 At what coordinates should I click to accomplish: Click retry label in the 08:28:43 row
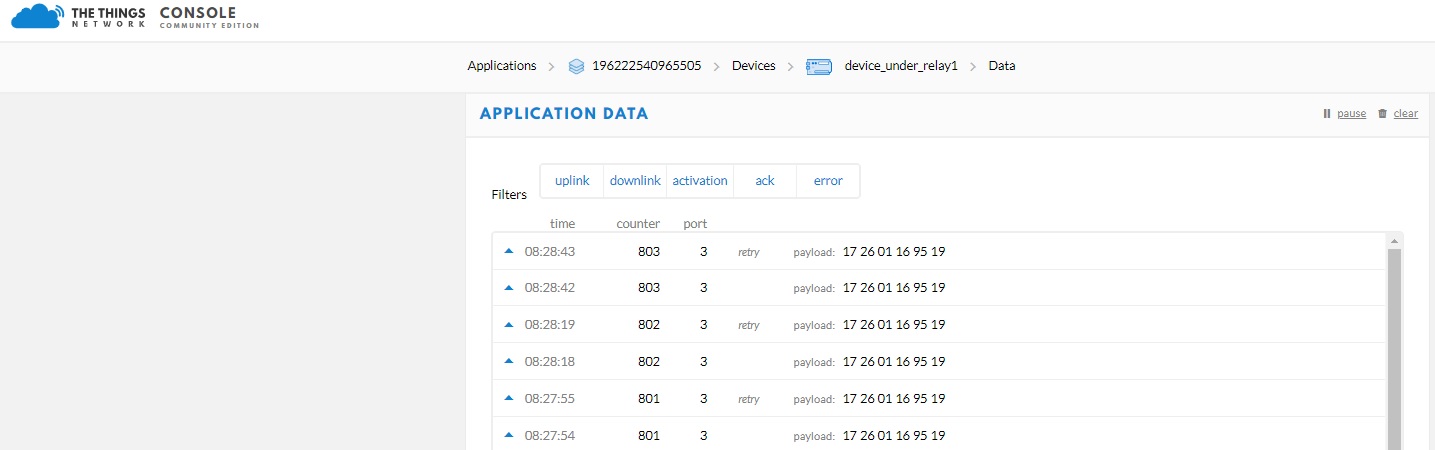coord(749,253)
